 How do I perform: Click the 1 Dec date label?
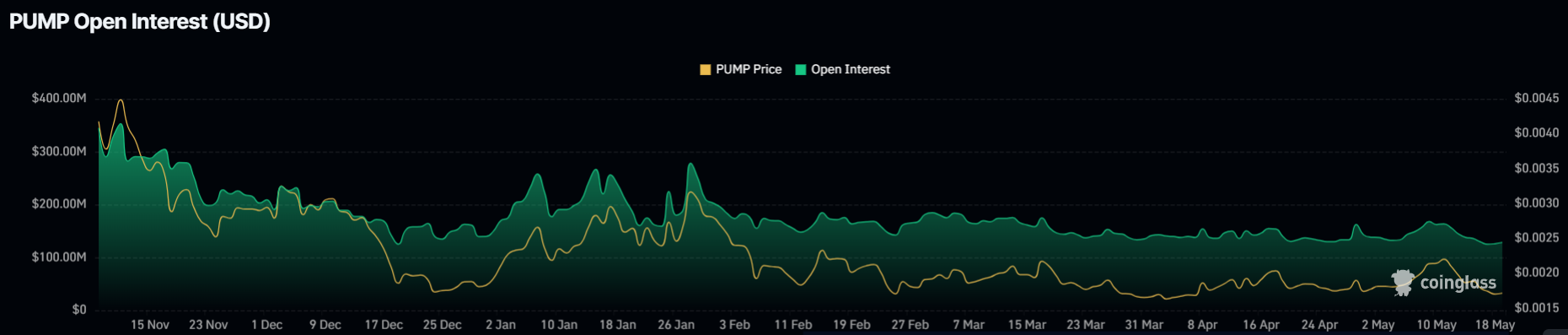click(266, 325)
